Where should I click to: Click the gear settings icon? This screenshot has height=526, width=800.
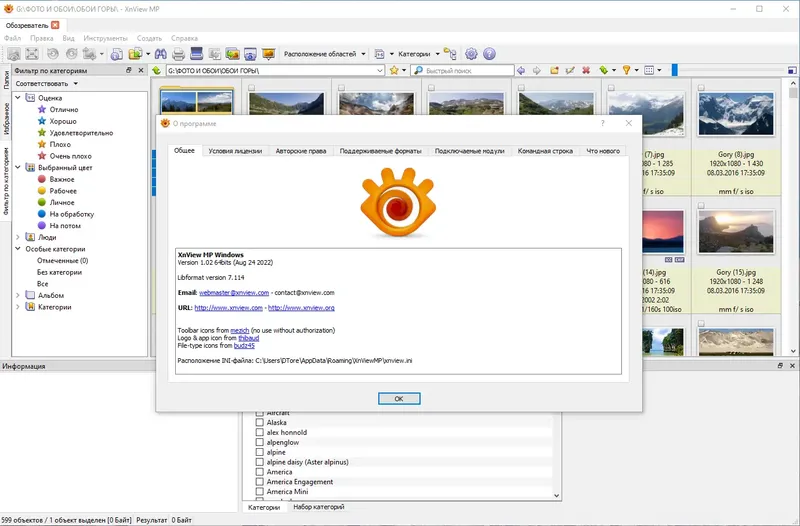pos(471,54)
